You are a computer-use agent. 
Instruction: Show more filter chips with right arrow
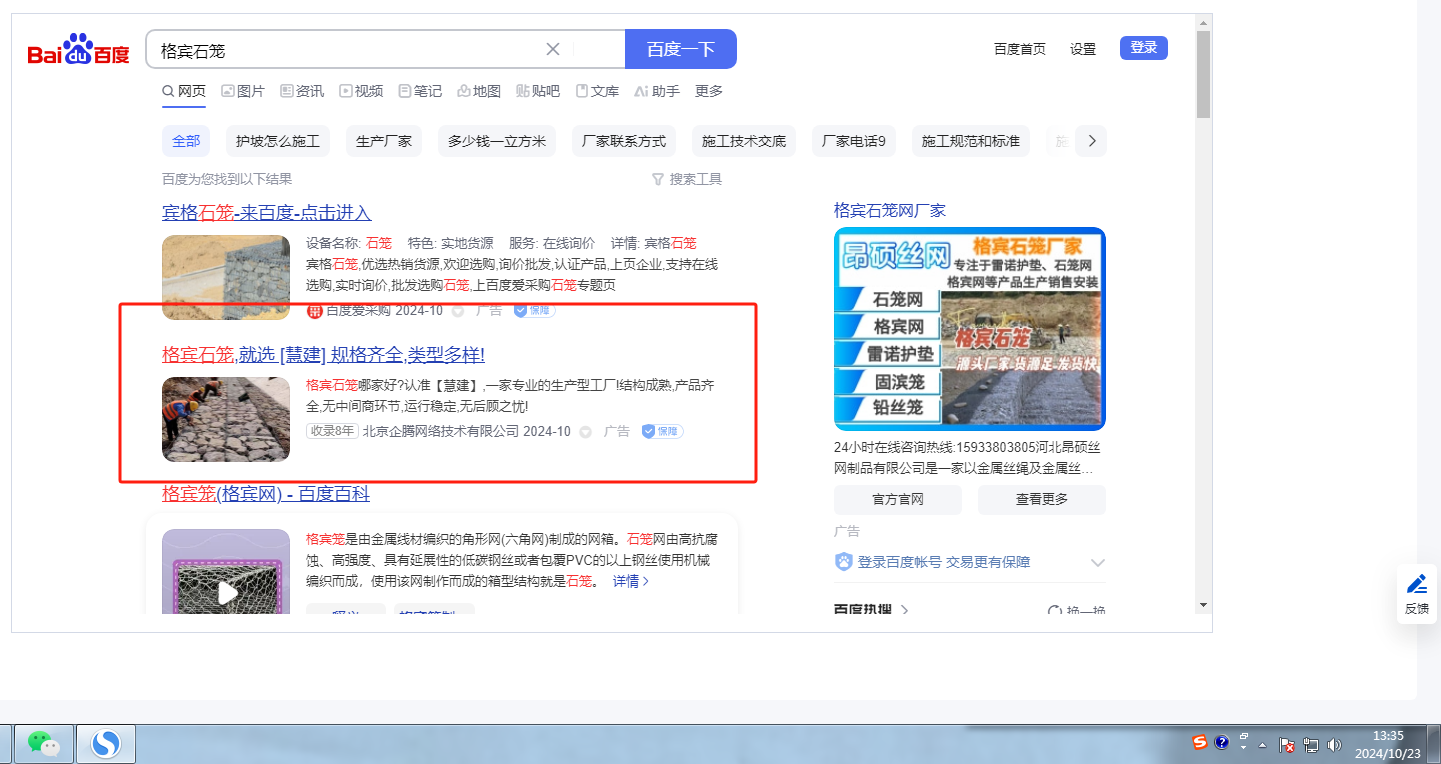point(1091,141)
